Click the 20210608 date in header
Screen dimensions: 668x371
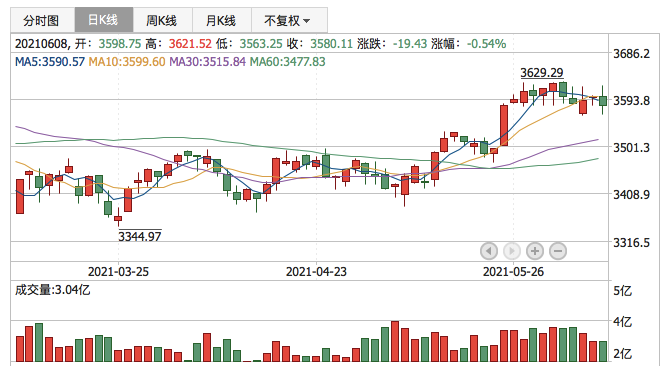41,43
